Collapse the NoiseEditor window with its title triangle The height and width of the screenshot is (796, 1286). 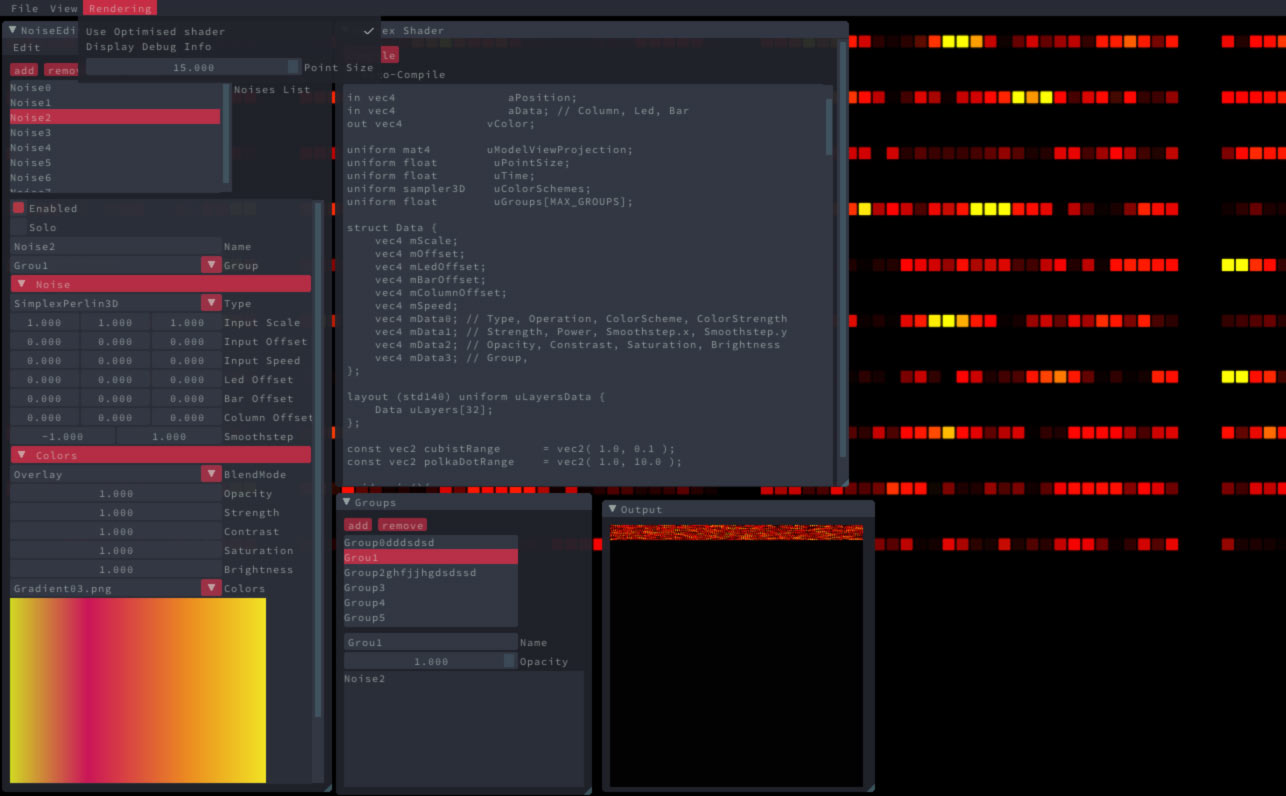coord(13,31)
